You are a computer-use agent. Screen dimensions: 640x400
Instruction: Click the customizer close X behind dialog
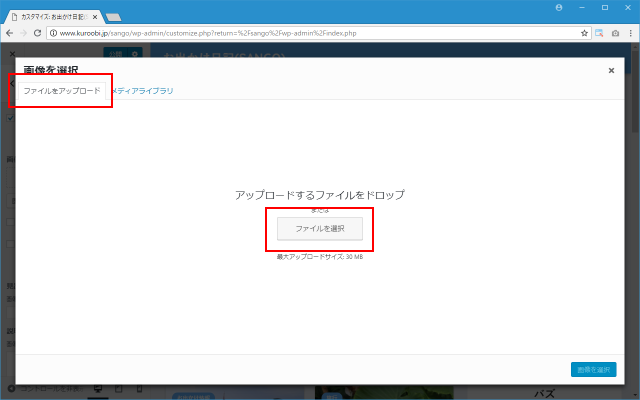pos(12,53)
